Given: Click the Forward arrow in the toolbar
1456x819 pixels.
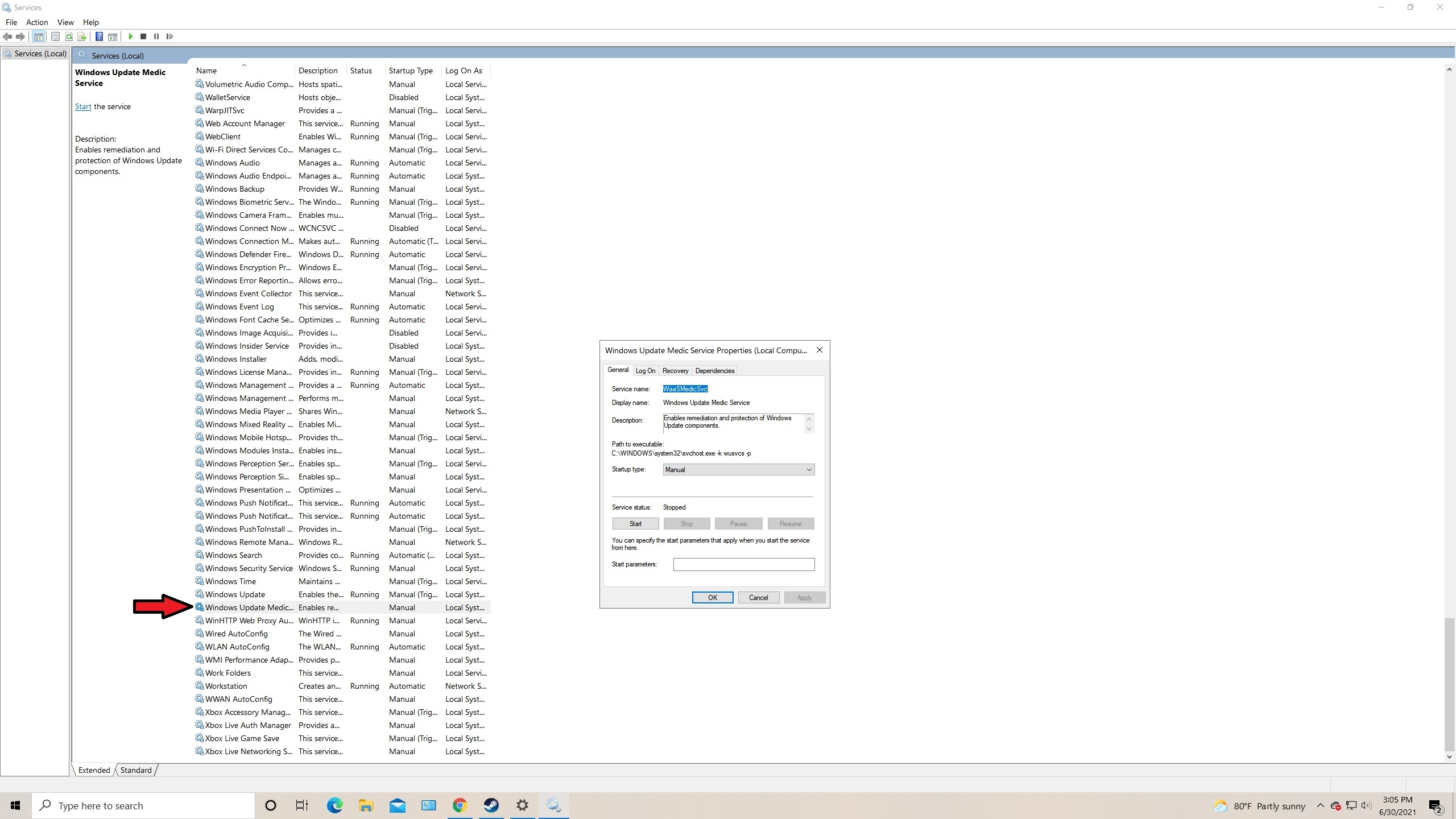Looking at the screenshot, I should (20, 36).
